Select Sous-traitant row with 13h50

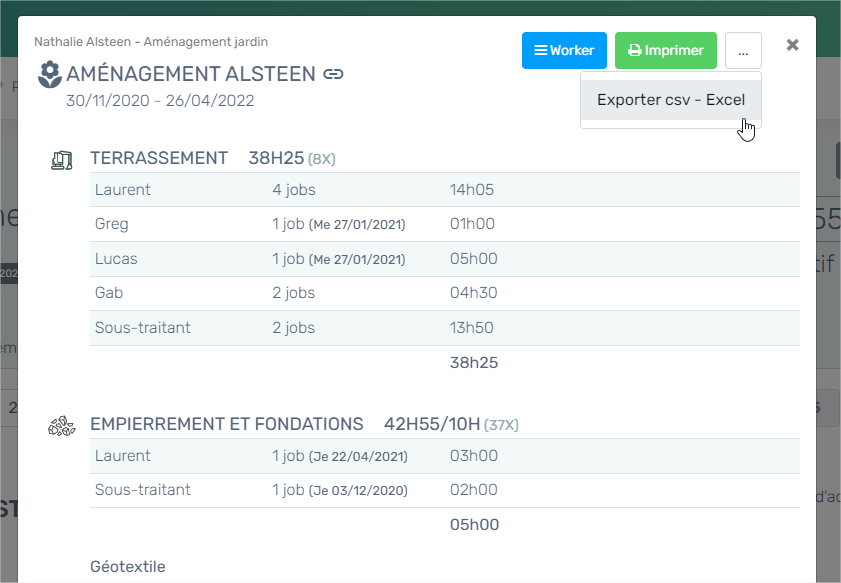(444, 328)
